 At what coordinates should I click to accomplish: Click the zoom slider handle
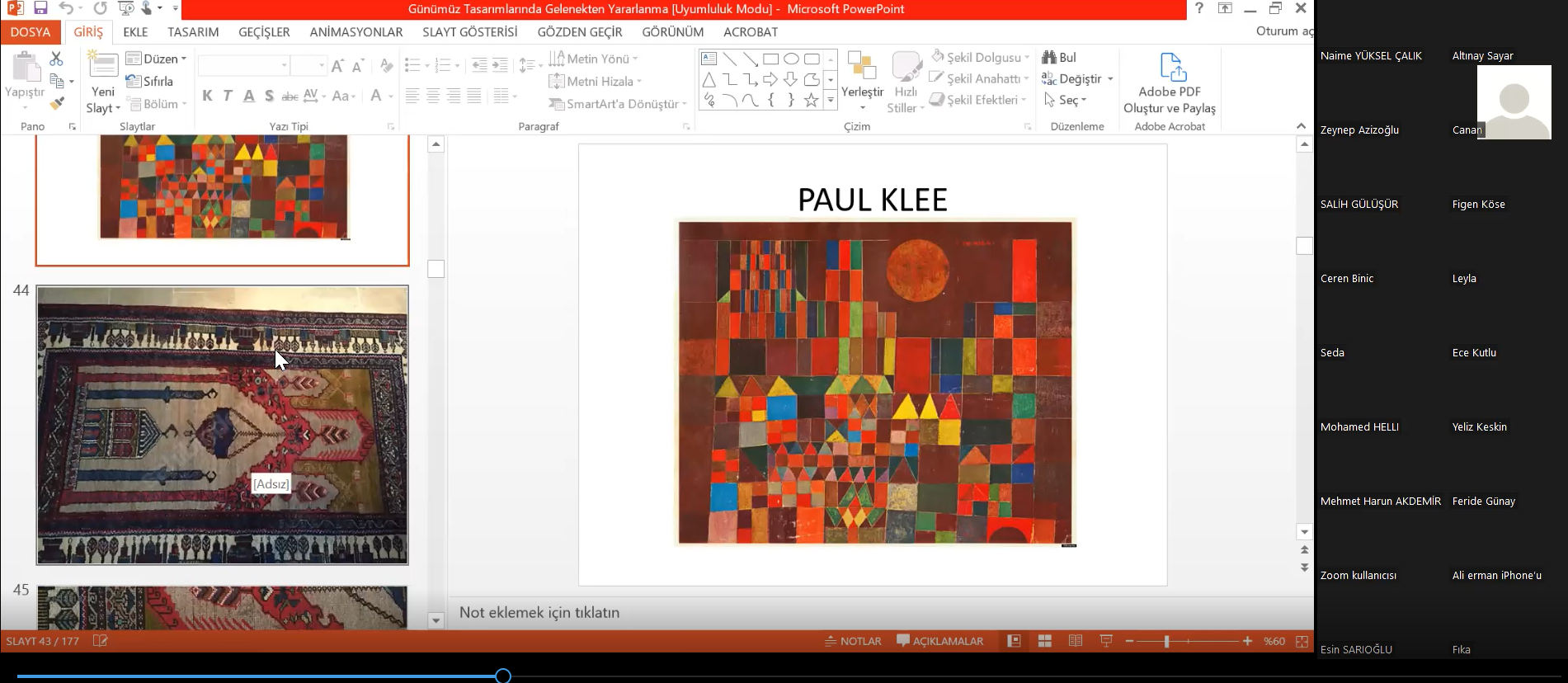[1166, 641]
